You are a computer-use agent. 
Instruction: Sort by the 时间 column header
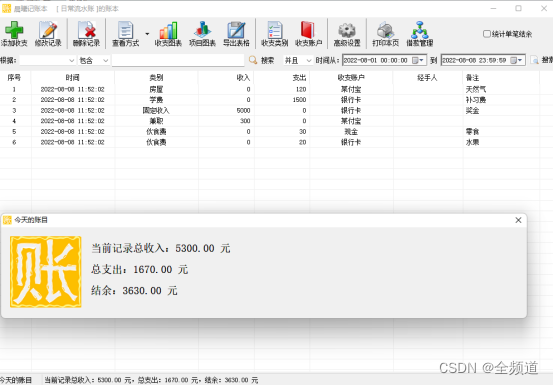coord(72,78)
